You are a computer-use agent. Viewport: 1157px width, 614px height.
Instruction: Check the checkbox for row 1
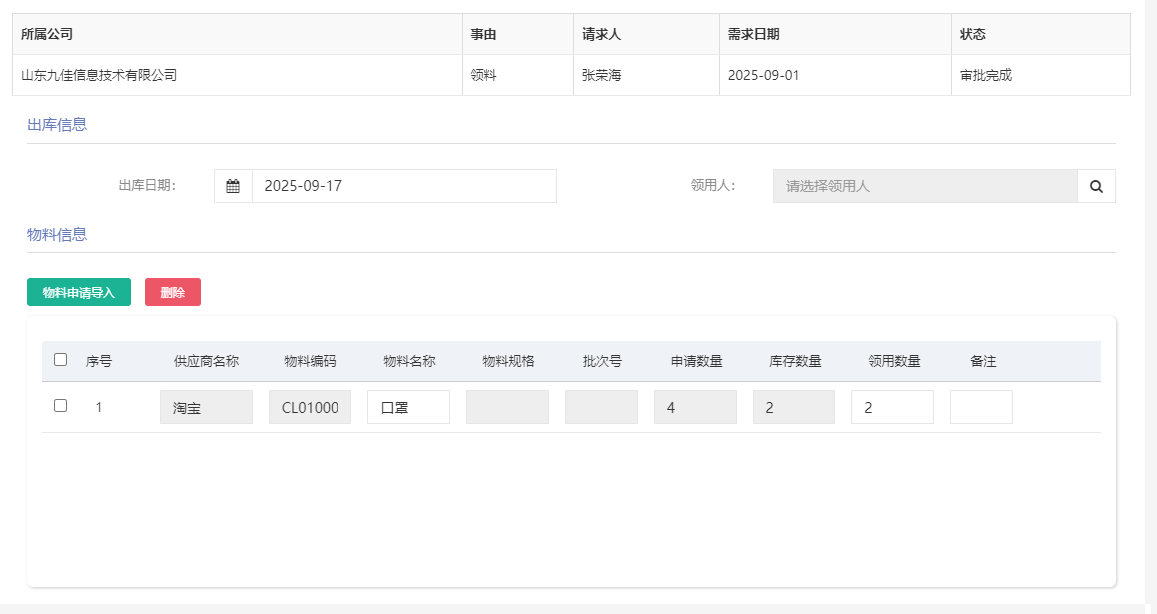point(61,406)
